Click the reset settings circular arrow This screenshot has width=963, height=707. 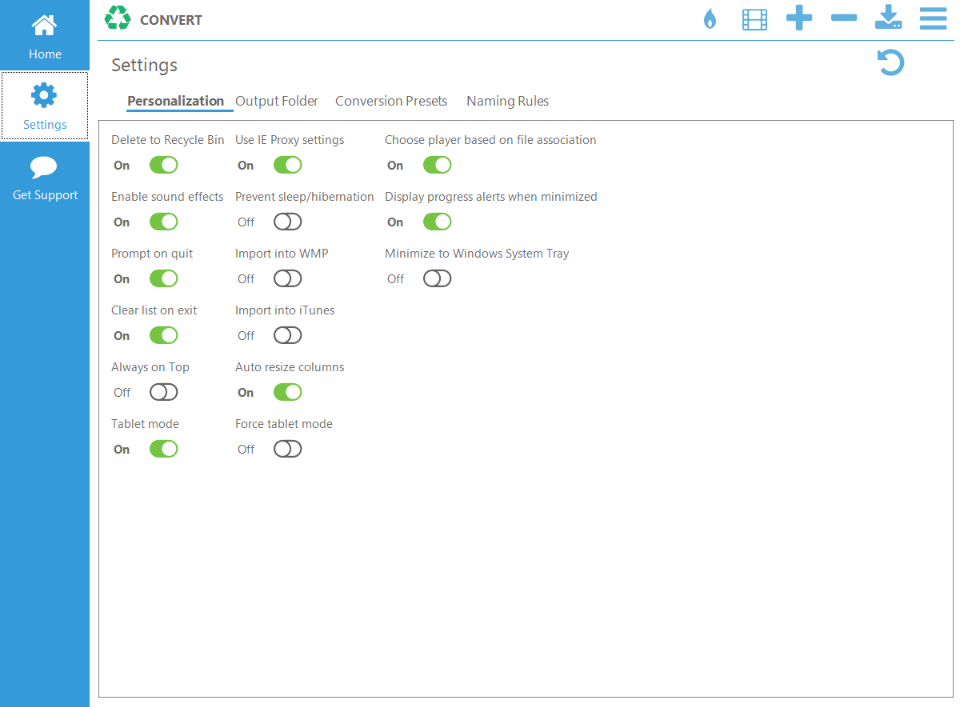click(x=891, y=62)
